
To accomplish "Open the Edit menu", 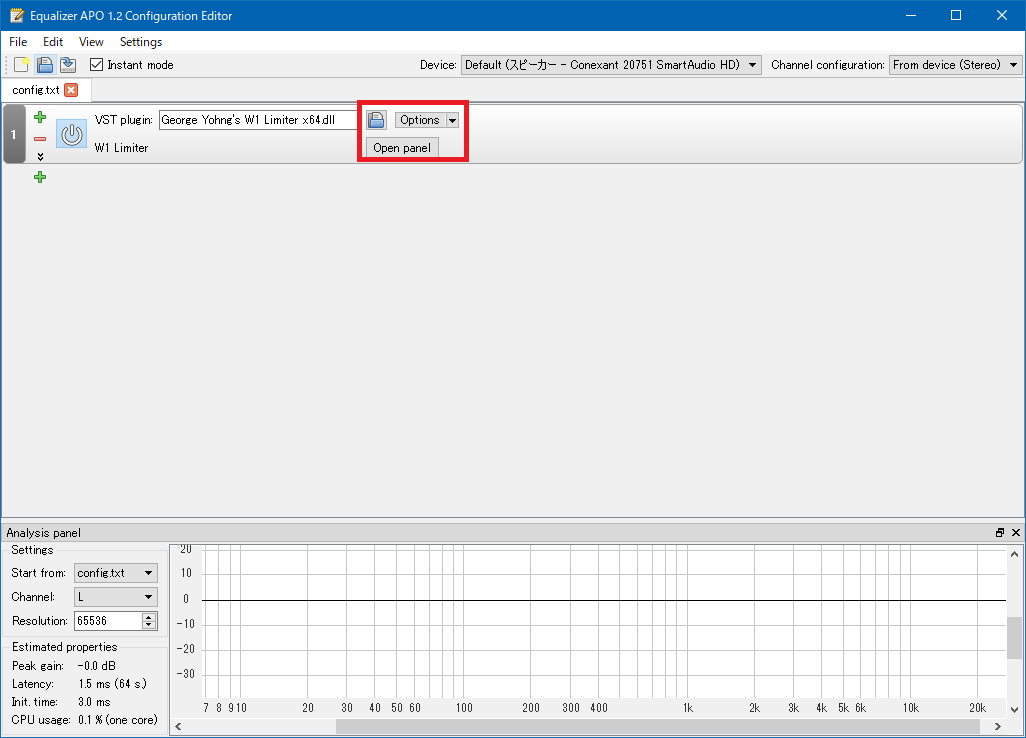I will (x=53, y=42).
